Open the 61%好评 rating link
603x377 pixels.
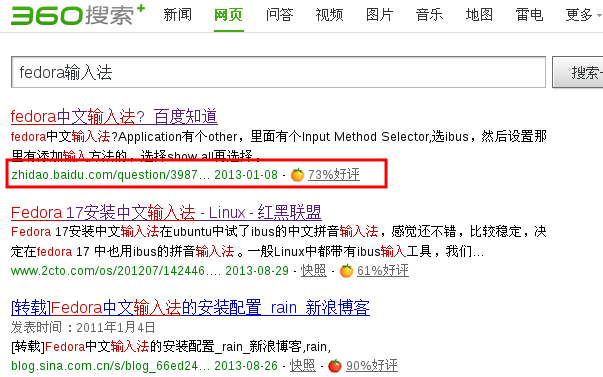[383, 271]
